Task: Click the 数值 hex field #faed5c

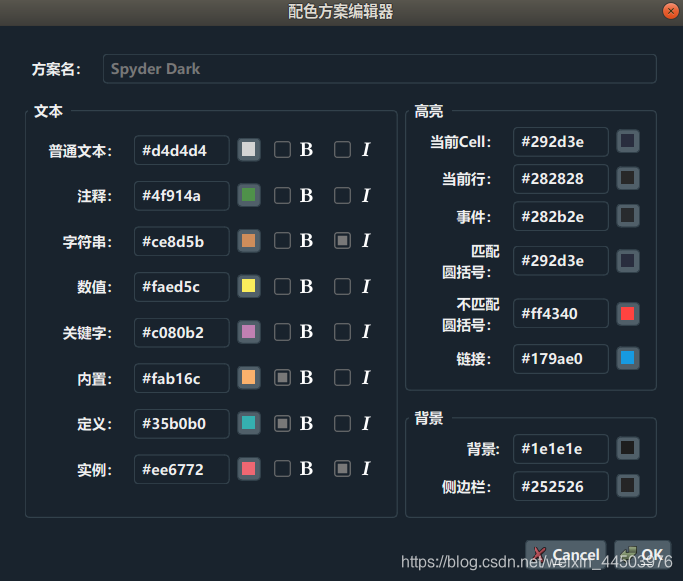Action: [x=182, y=287]
